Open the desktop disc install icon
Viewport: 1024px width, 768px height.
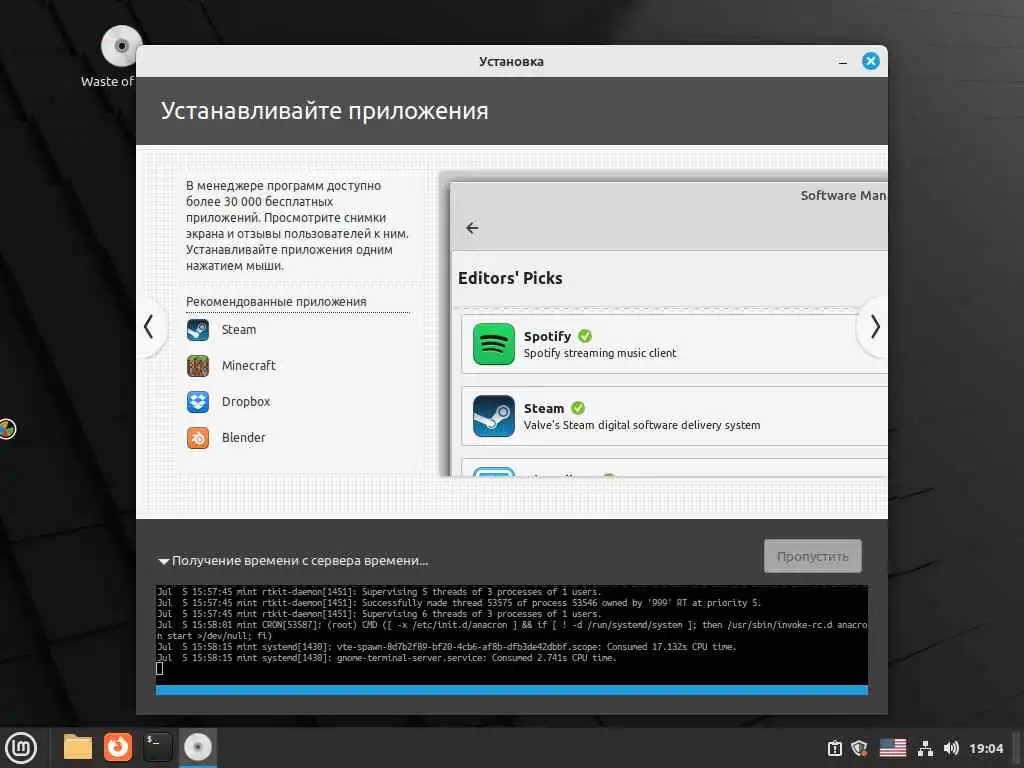pos(121,46)
